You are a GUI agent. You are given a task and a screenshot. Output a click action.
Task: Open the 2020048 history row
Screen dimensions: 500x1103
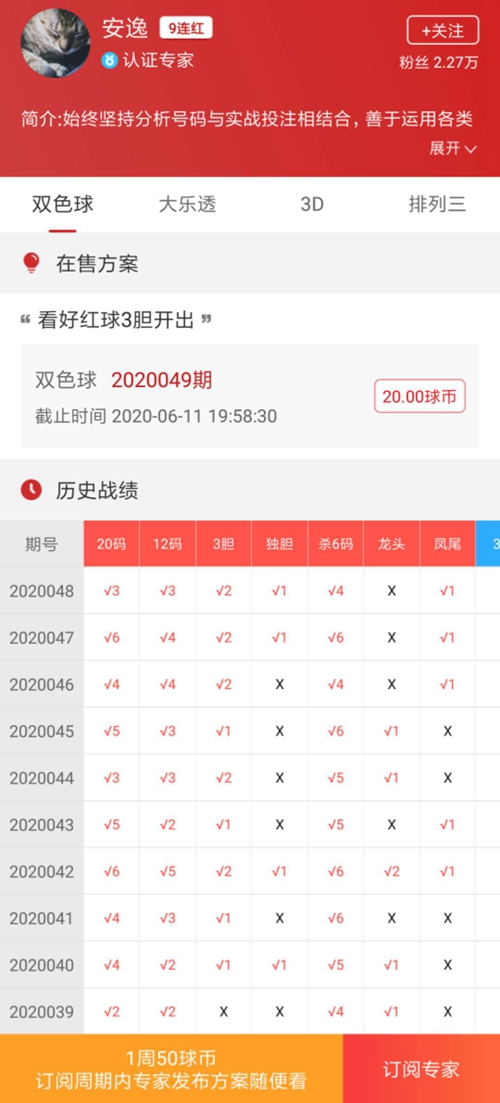click(x=250, y=590)
